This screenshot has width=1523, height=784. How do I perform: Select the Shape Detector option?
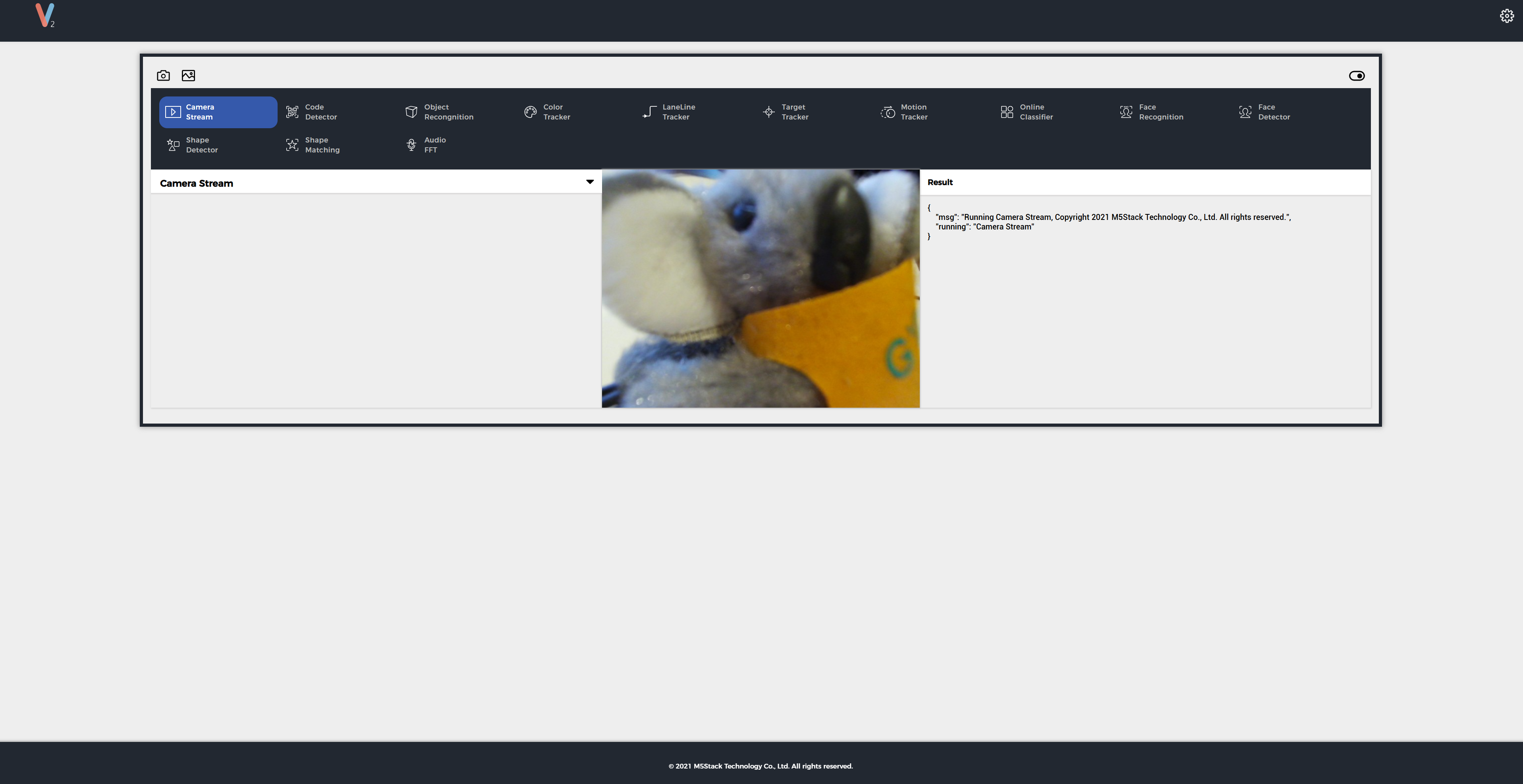[x=201, y=145]
